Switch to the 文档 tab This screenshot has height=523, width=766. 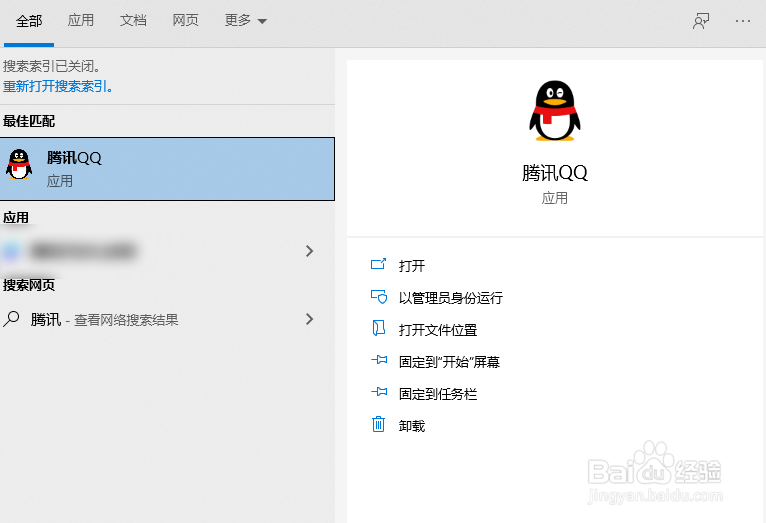(x=133, y=20)
